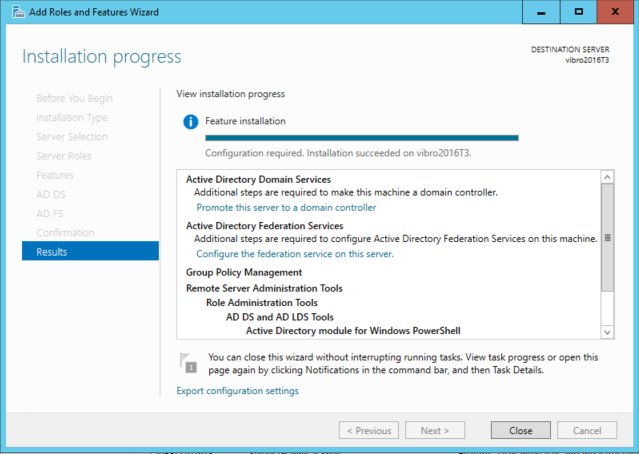Click the results list scrollbar thumb
639x454 pixels.
tap(607, 238)
